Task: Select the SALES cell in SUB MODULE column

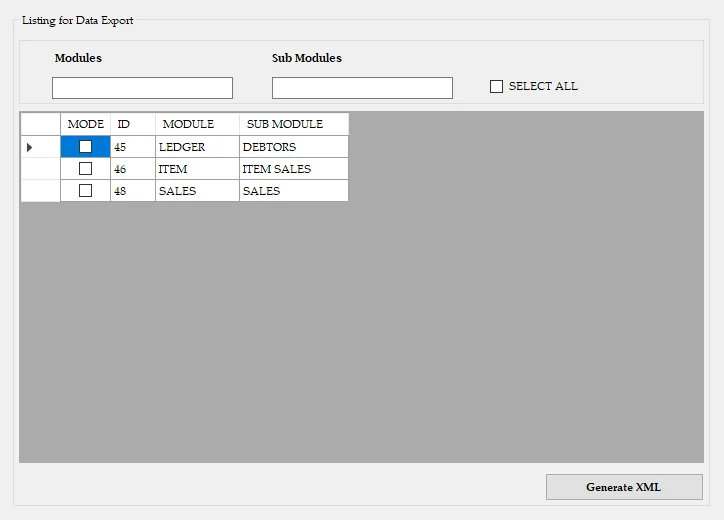Action: [x=294, y=191]
